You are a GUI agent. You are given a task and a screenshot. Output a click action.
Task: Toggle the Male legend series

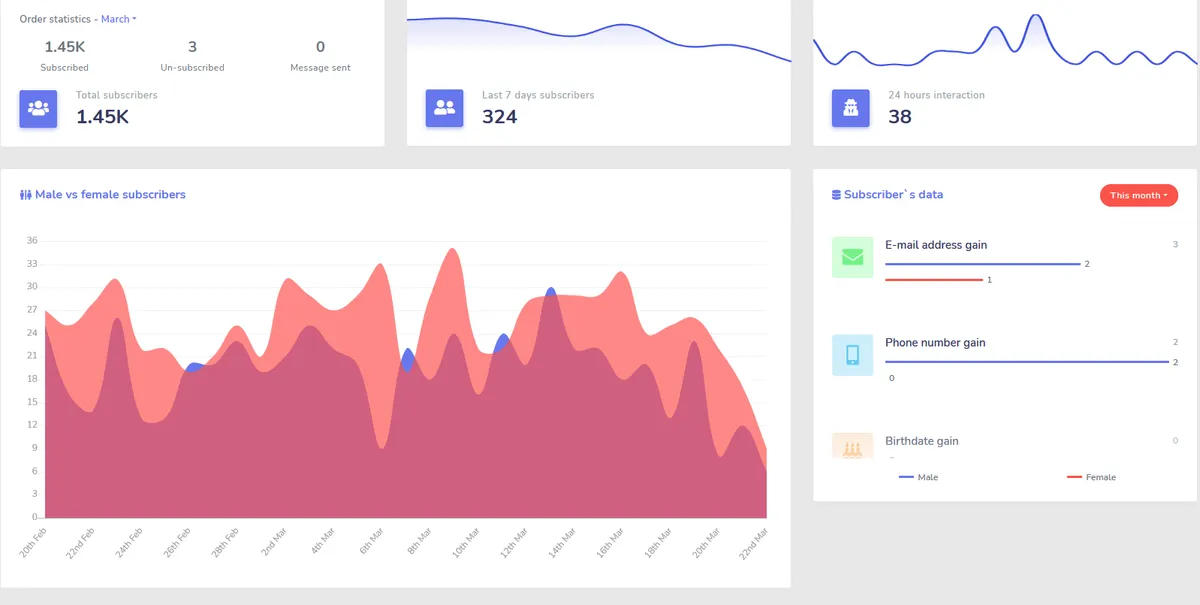tap(918, 477)
